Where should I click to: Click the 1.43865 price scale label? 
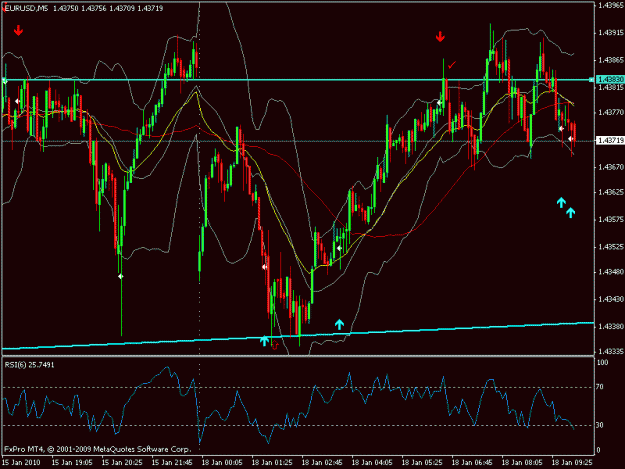611,60
